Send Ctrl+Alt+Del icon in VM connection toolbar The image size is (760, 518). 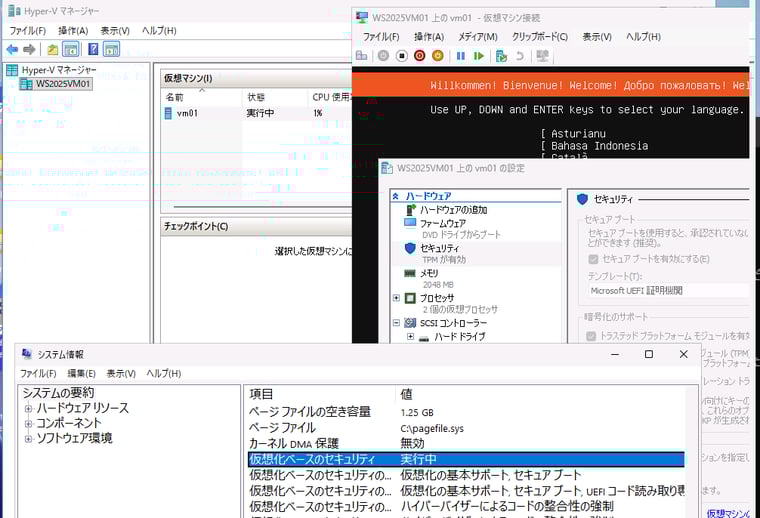click(x=362, y=56)
